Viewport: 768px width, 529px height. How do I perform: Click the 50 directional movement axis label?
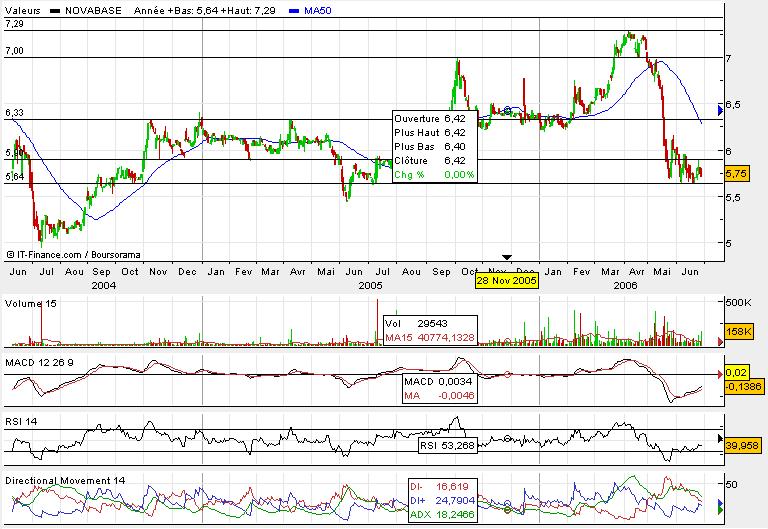pyautogui.click(x=731, y=484)
